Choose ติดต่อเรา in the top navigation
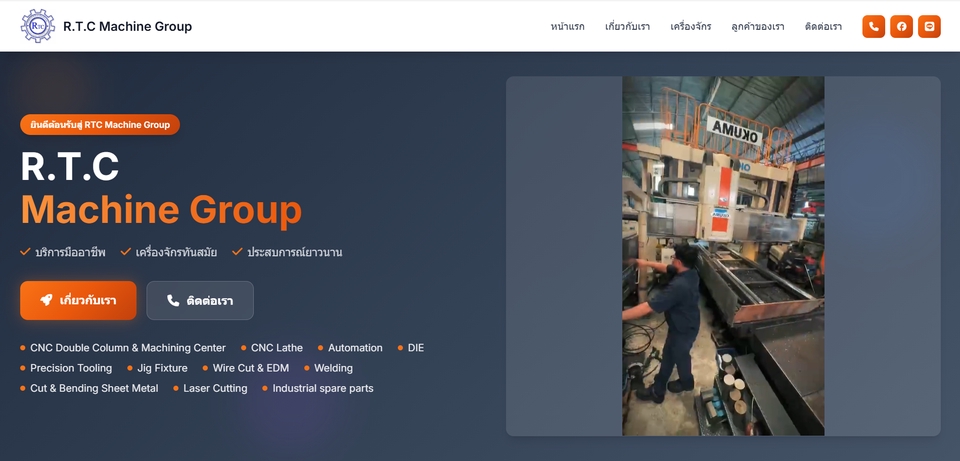The width and height of the screenshot is (960, 461). coord(823,26)
